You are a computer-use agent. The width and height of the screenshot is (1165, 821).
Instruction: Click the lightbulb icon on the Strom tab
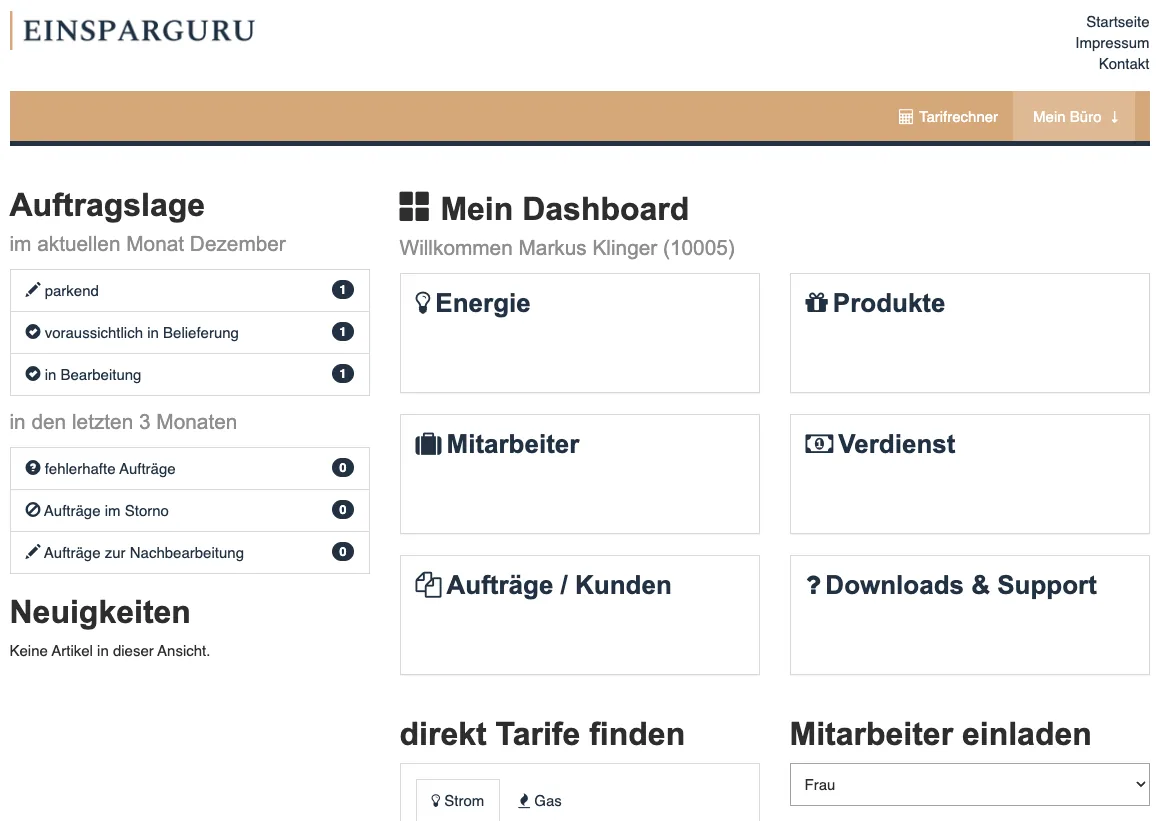point(435,801)
